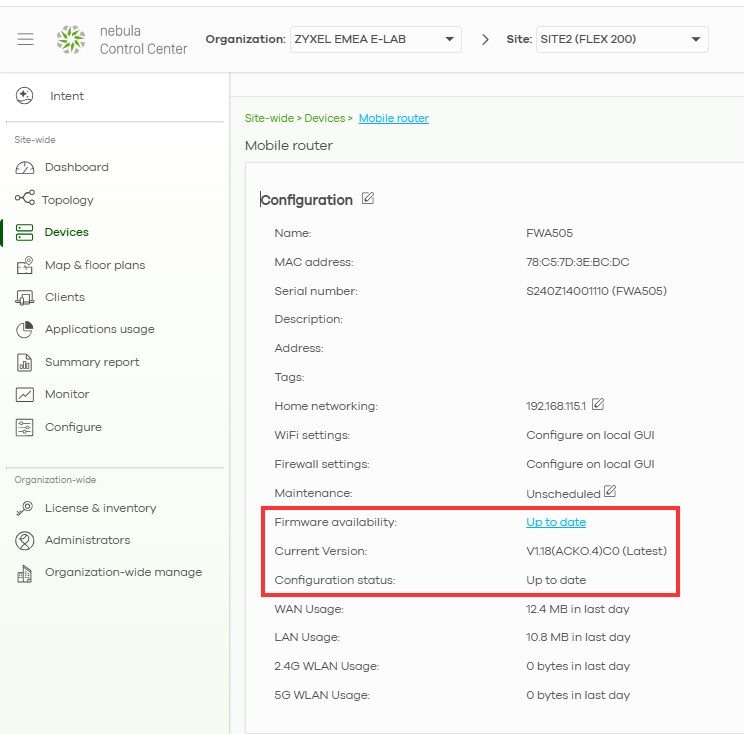The image size is (744, 734).
Task: Select Devices in the sidebar
Action: [x=66, y=232]
